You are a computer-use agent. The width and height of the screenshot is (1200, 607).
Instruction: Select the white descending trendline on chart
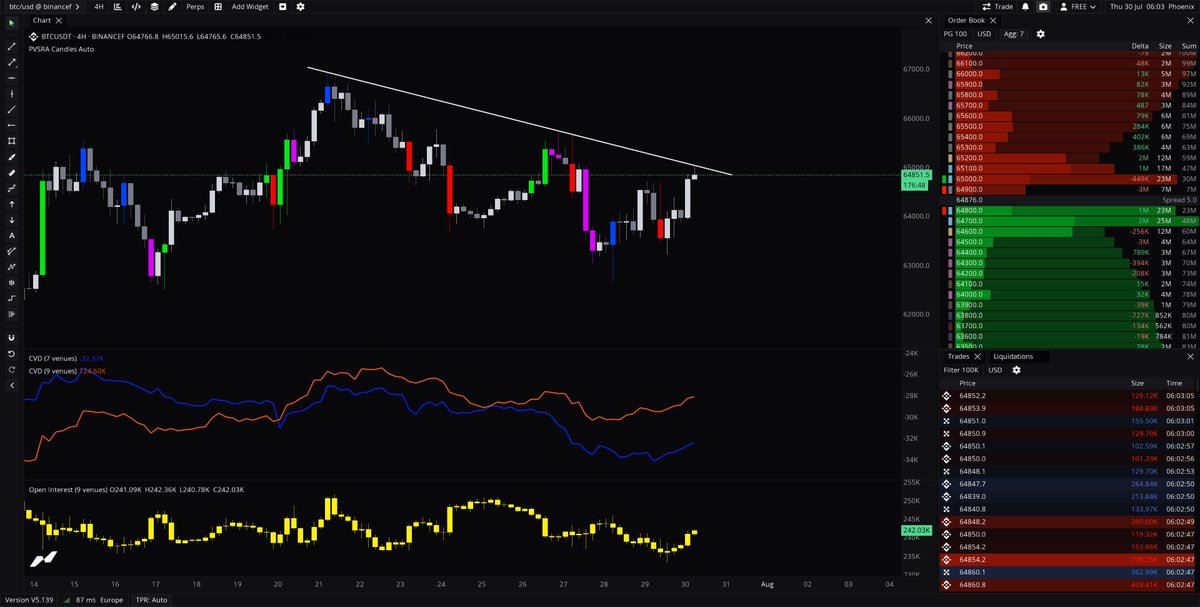520,121
